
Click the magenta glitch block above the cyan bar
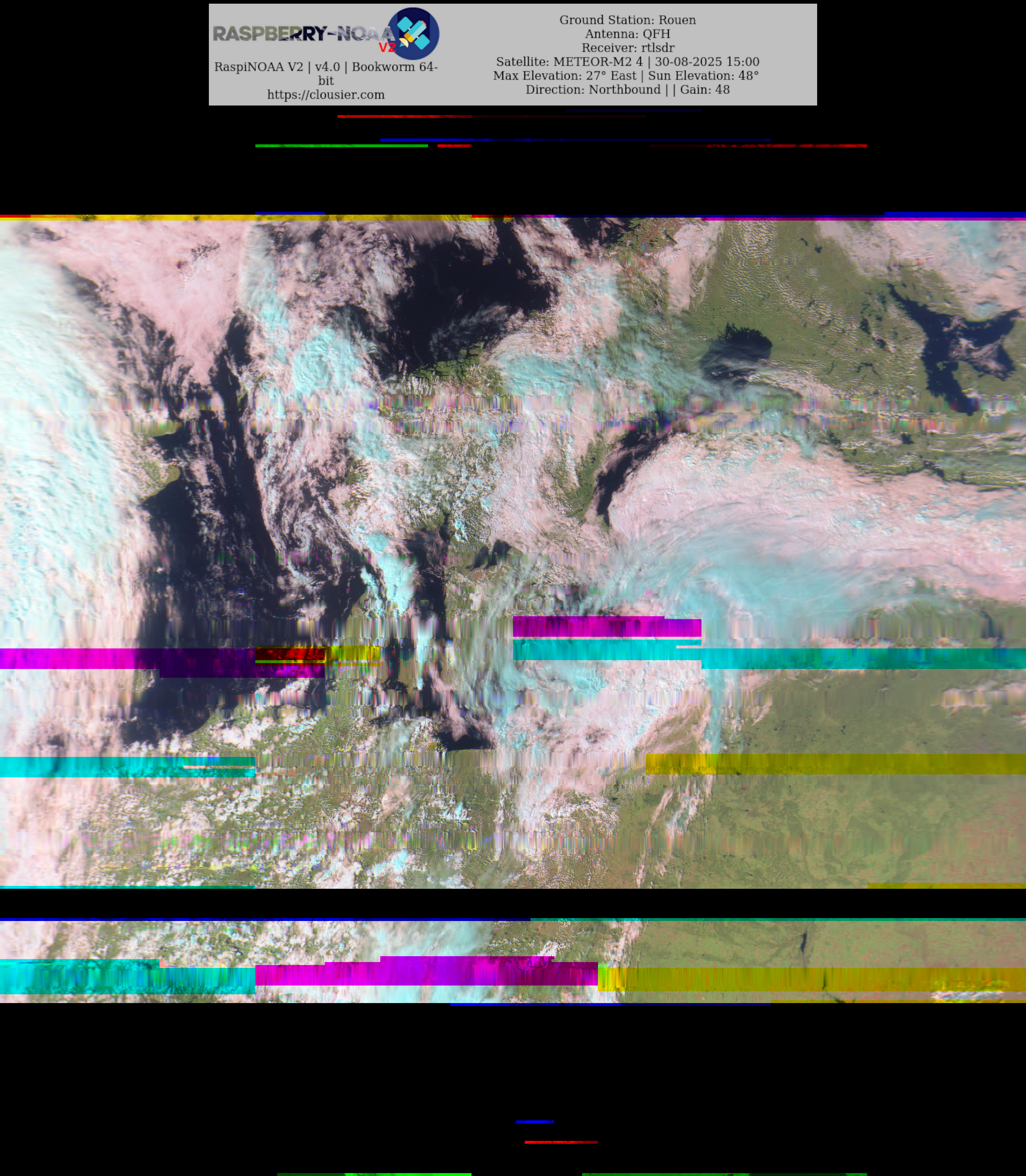pos(606,628)
